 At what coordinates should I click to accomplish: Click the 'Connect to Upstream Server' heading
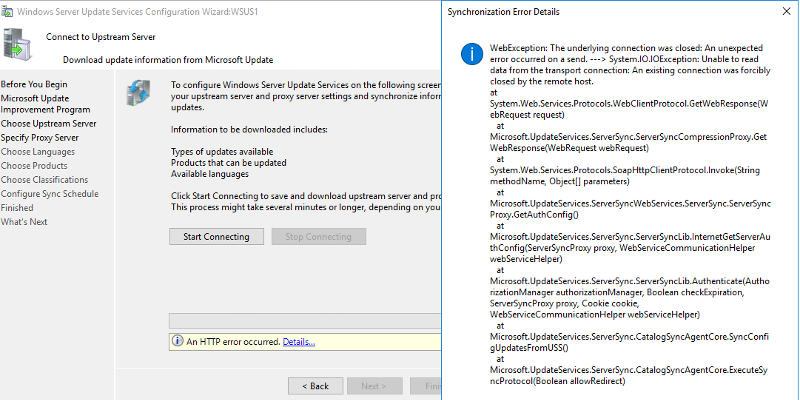[x=101, y=37]
